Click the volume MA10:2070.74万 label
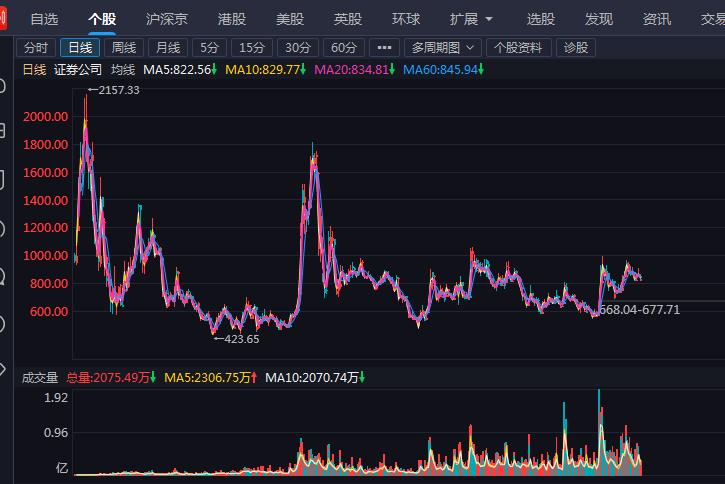This screenshot has height=484, width=725. point(315,378)
